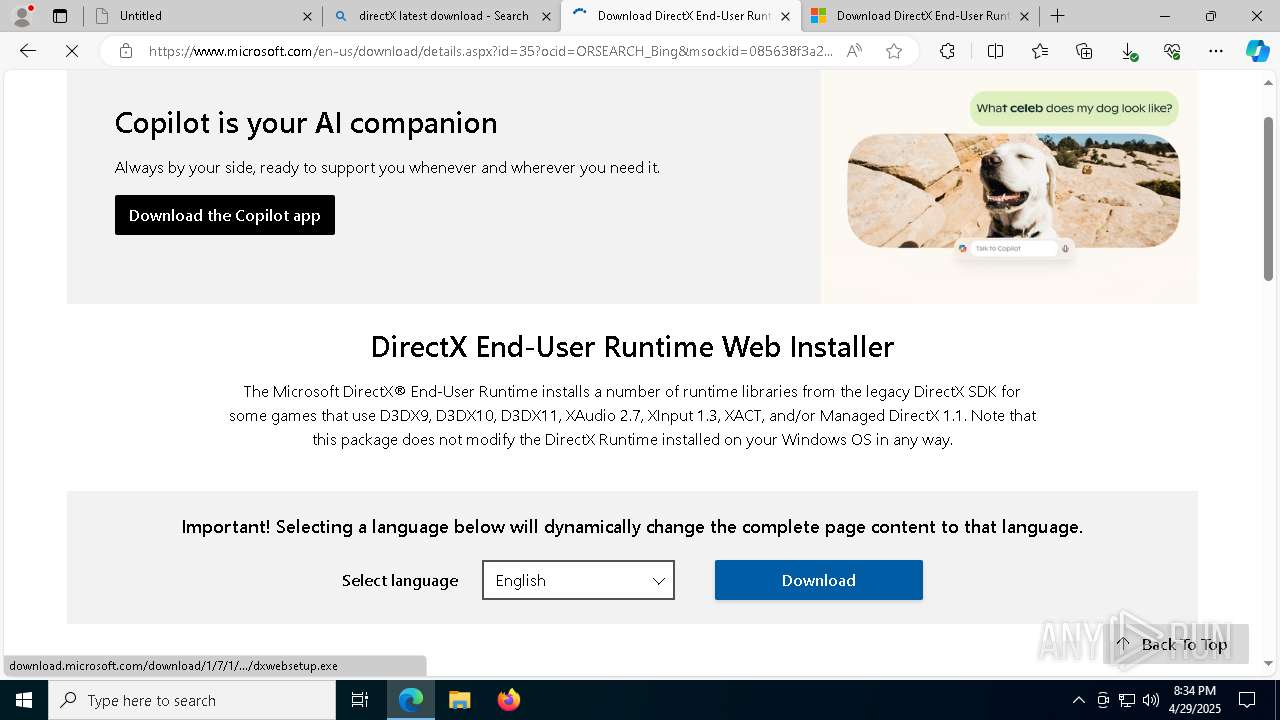The height and width of the screenshot is (720, 1280).
Task: Click the Copilot is your AI companion heading
Action: click(306, 123)
